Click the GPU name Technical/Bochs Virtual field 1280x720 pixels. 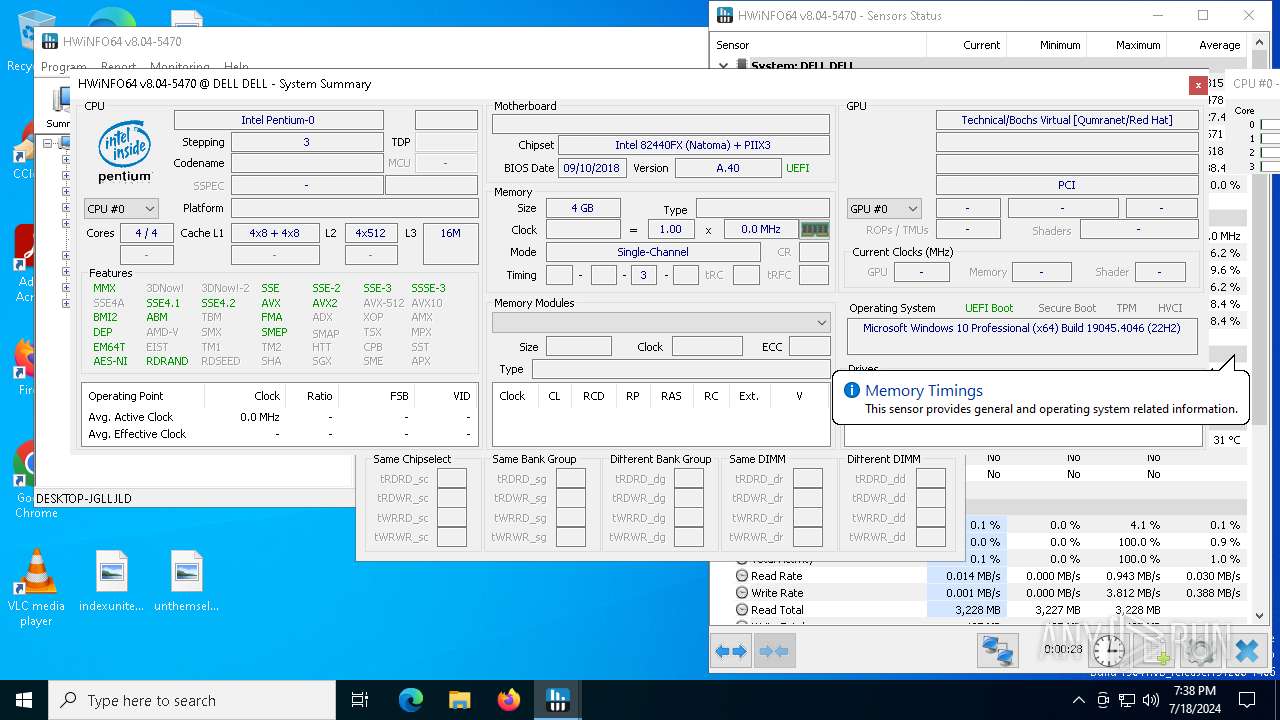pos(1067,120)
